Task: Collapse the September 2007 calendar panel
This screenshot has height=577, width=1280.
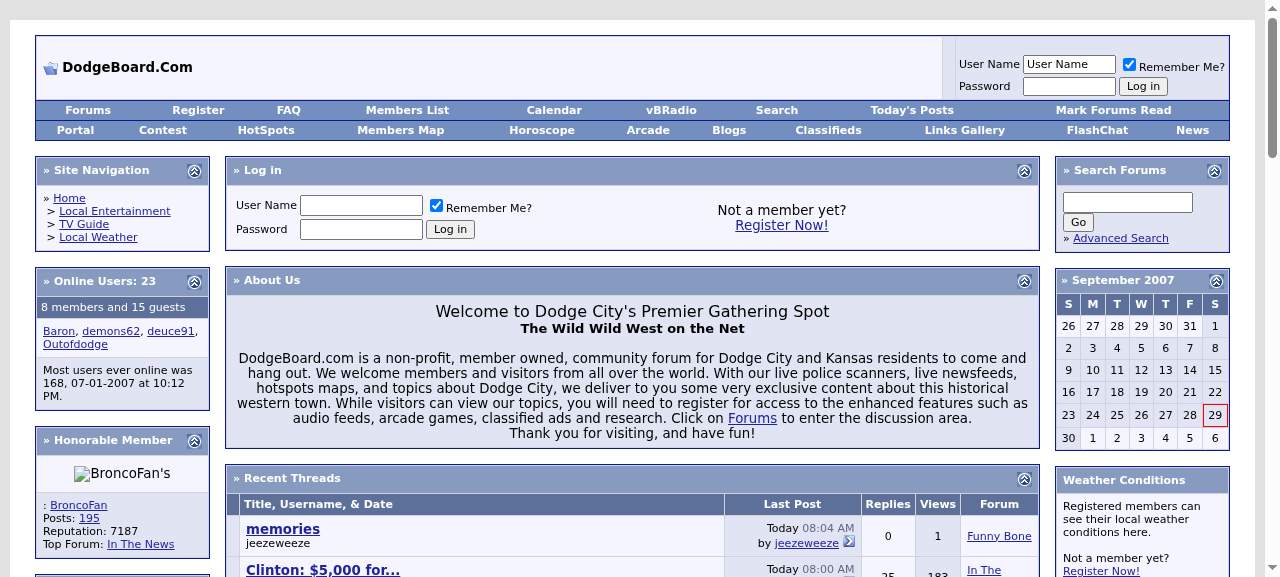Action: point(1216,281)
